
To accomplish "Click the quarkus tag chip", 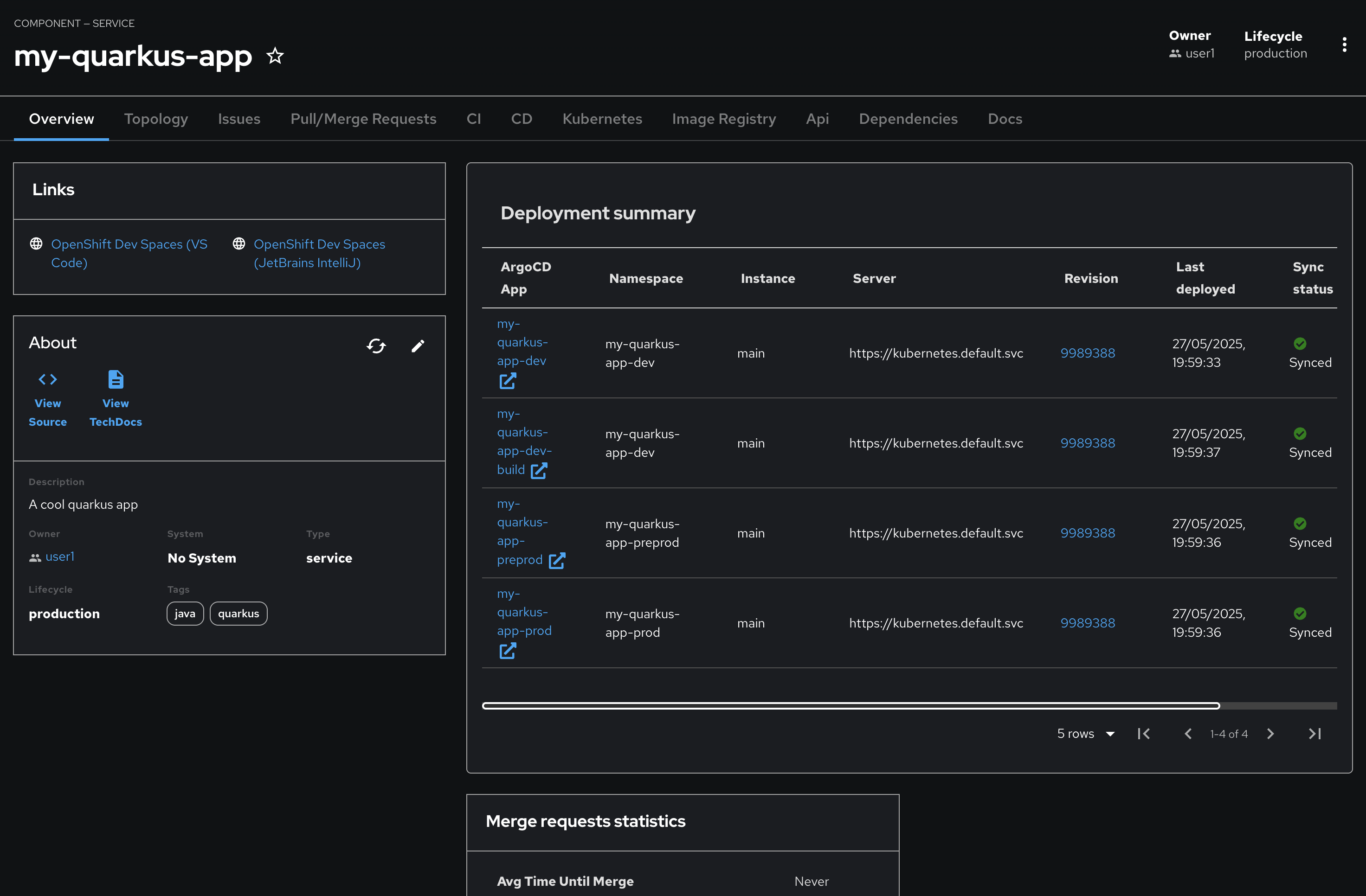I will pyautogui.click(x=238, y=614).
